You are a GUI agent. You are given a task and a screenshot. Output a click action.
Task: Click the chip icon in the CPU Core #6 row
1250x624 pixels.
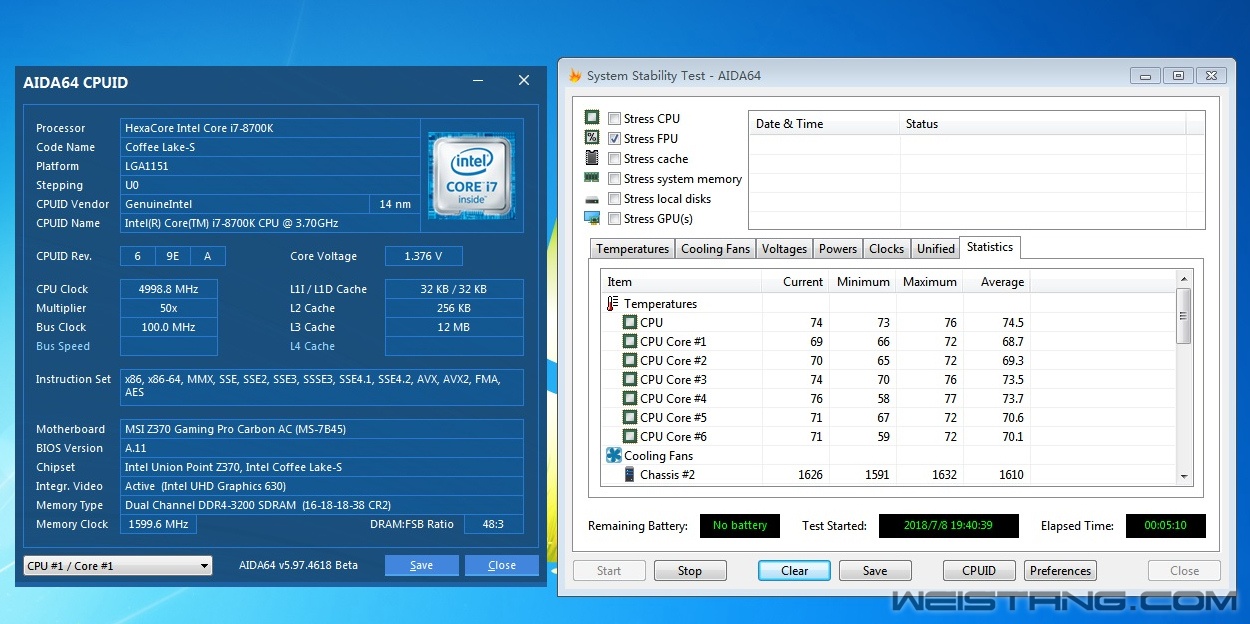pyautogui.click(x=630, y=436)
